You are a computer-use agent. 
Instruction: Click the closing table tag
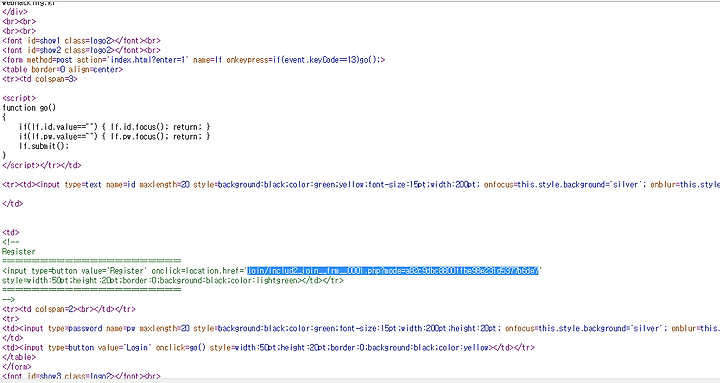(19, 357)
